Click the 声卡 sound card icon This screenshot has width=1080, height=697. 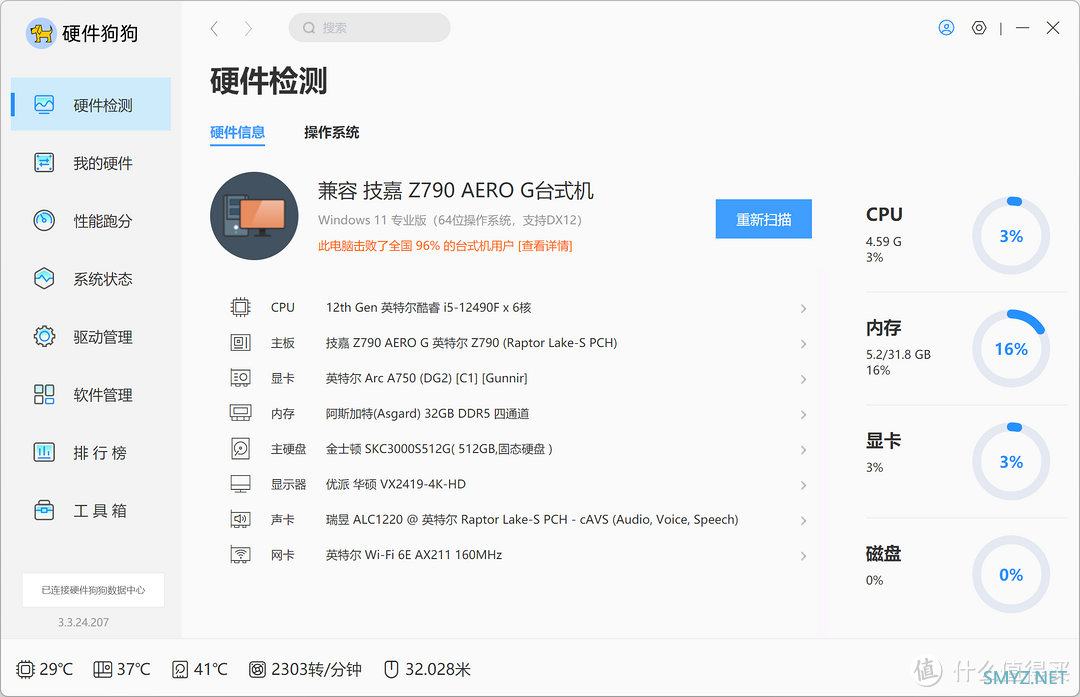pos(240,519)
